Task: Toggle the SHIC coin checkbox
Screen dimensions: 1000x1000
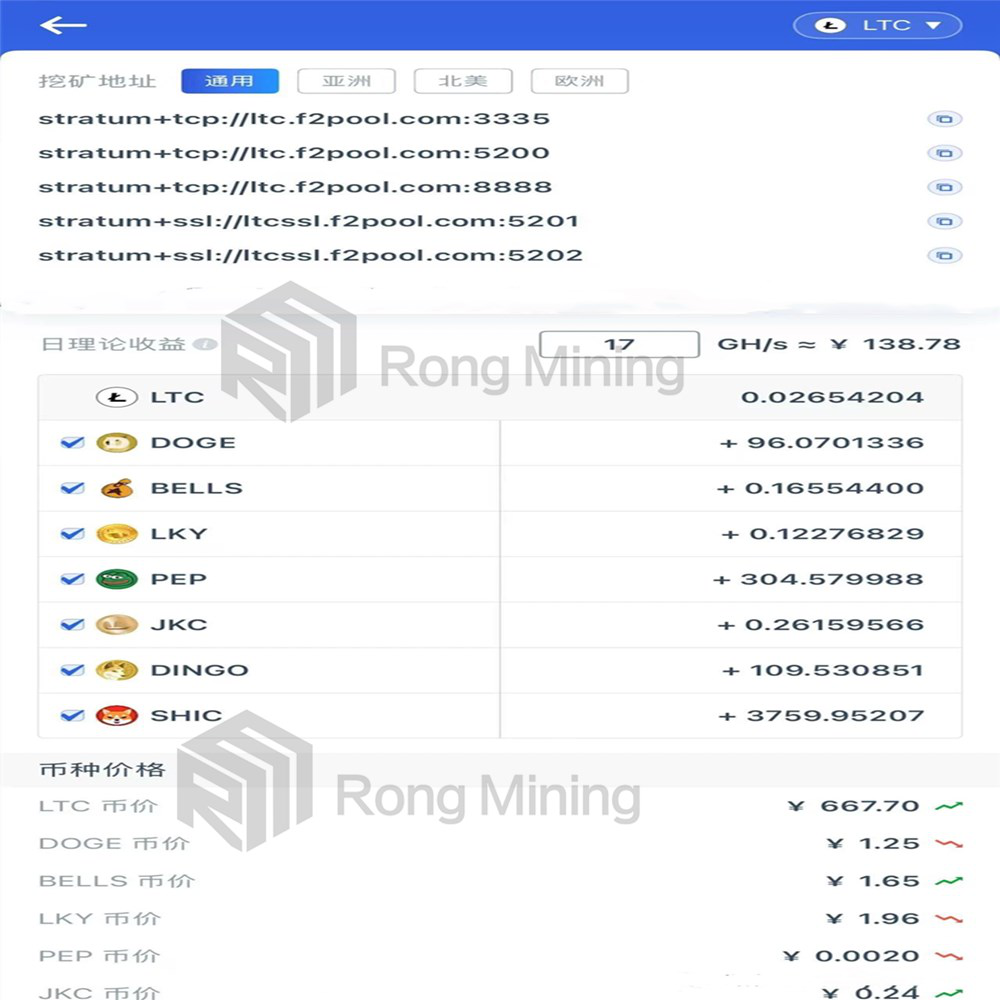Action: click(x=72, y=715)
